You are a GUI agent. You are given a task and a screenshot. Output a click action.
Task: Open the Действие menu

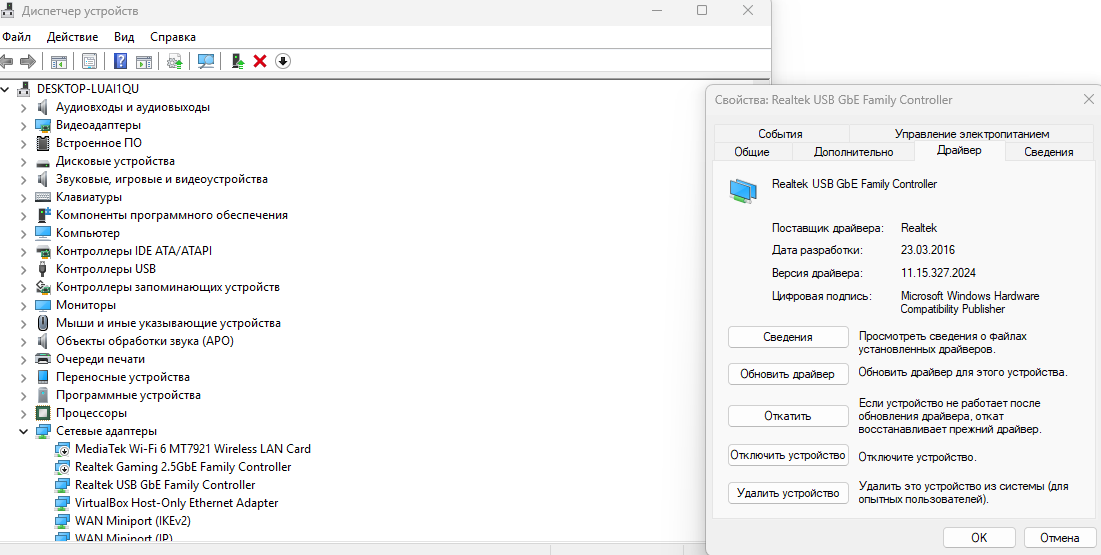[x=72, y=37]
